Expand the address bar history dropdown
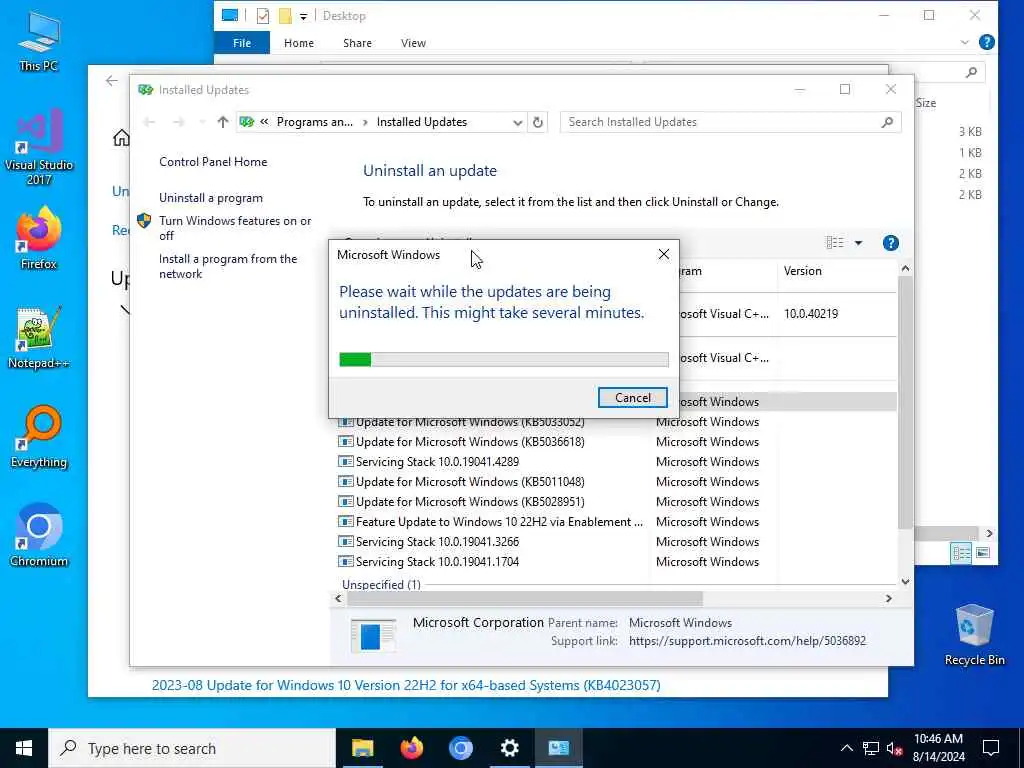Screen dimensions: 1024x768 [x=517, y=122]
